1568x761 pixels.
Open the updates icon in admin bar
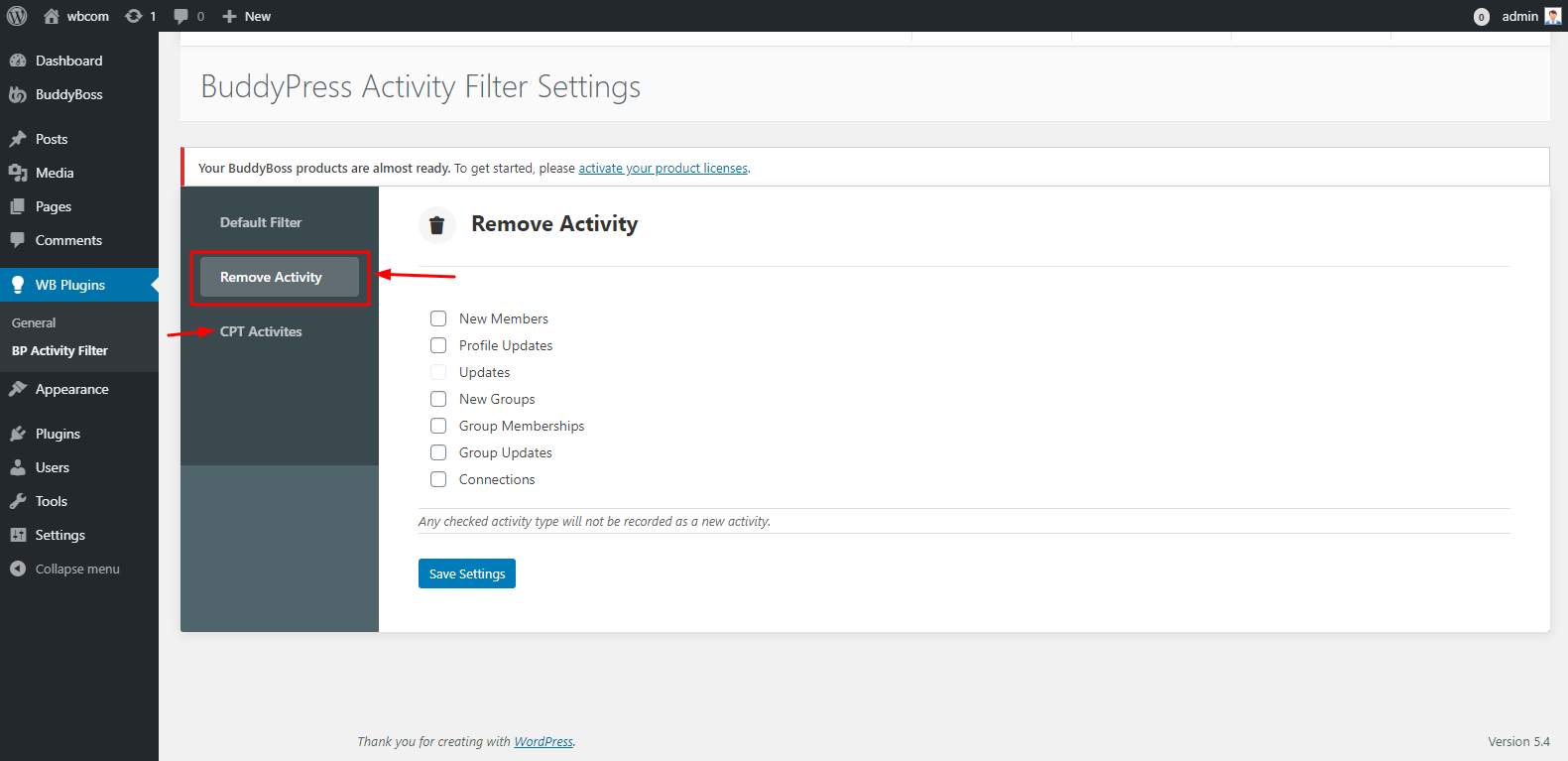(x=134, y=16)
